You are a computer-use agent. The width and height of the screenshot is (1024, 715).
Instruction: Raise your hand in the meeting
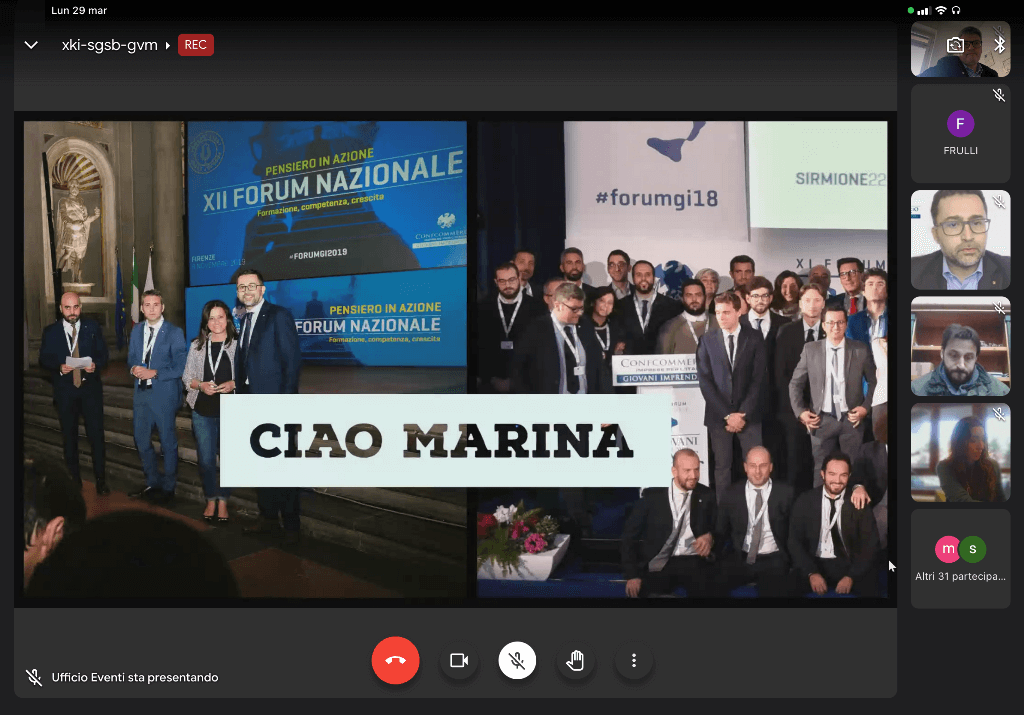click(575, 660)
